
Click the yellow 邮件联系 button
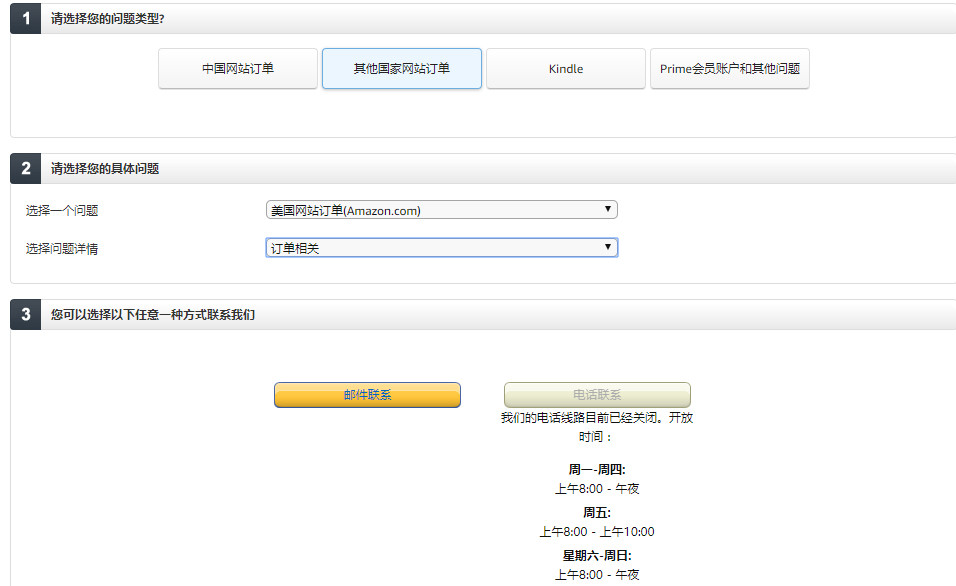click(x=367, y=395)
